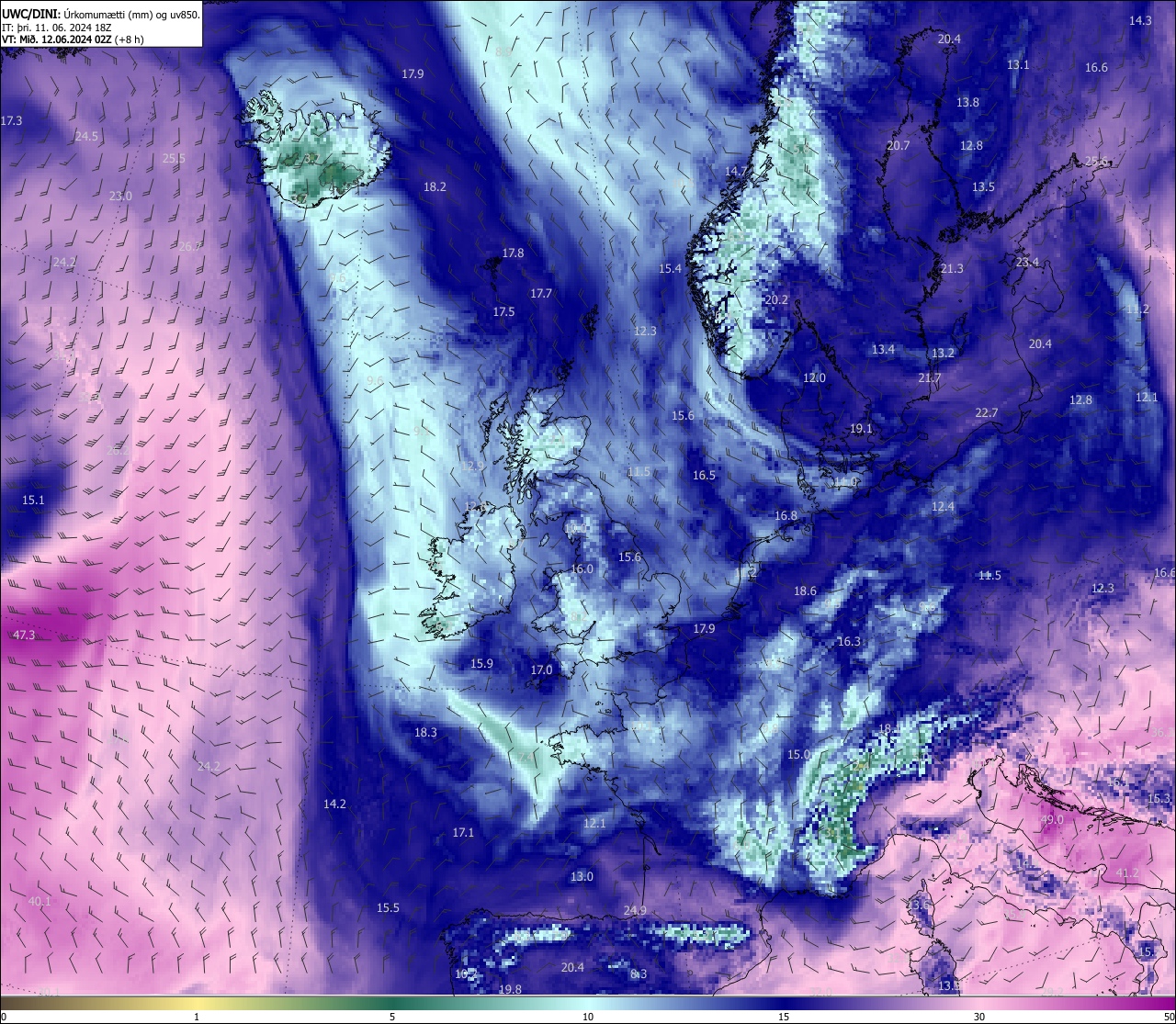The height and width of the screenshot is (1024, 1176).
Task: Click the 14.2 value
Action: click(x=334, y=804)
